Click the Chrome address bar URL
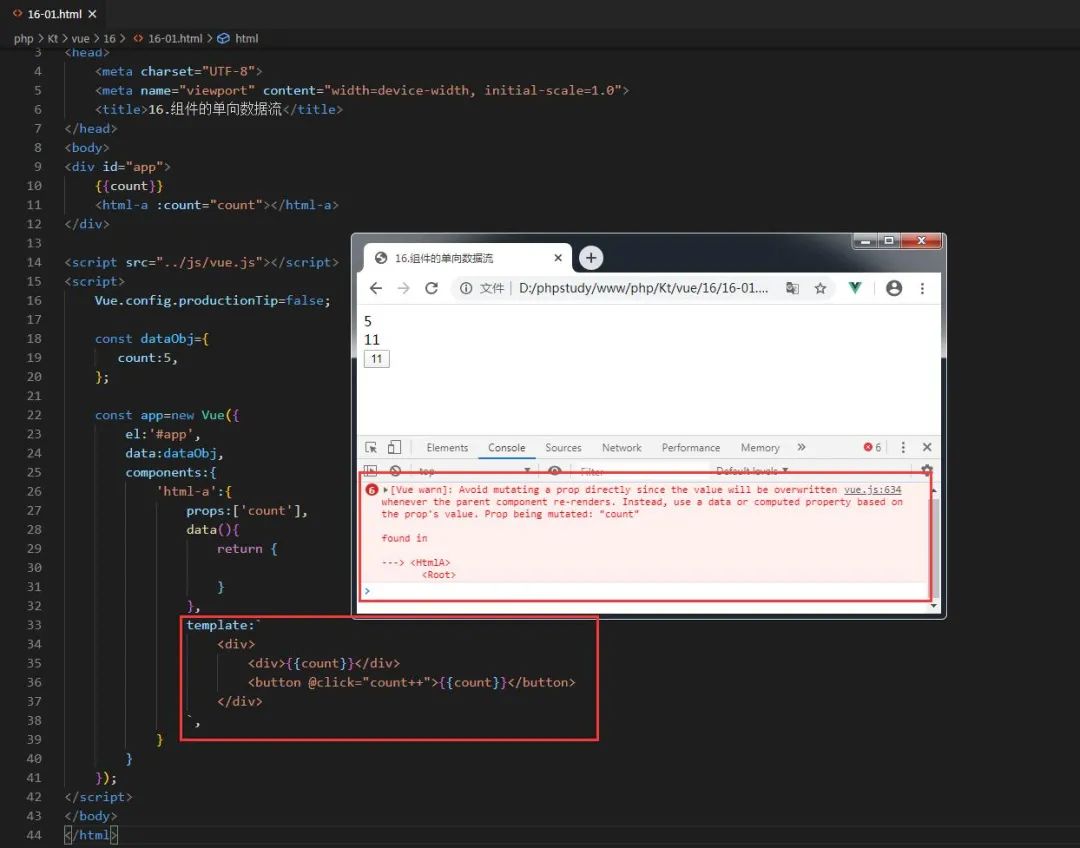This screenshot has width=1080, height=848. [643, 288]
